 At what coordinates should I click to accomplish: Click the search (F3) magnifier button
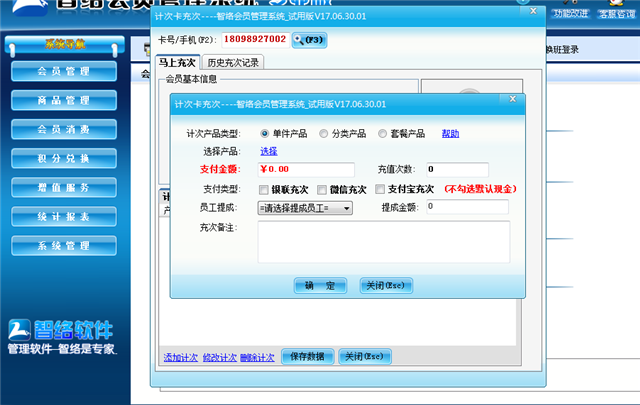pyautogui.click(x=309, y=40)
